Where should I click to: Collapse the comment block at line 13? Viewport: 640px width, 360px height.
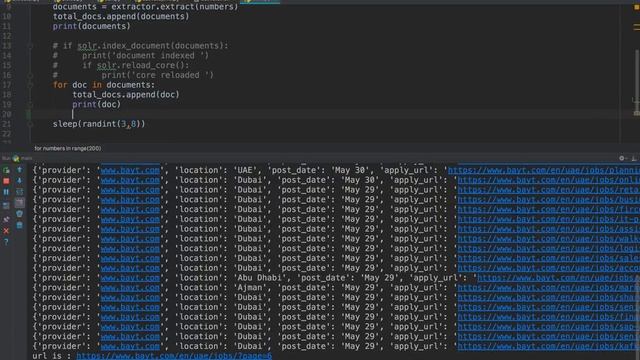tap(30, 46)
